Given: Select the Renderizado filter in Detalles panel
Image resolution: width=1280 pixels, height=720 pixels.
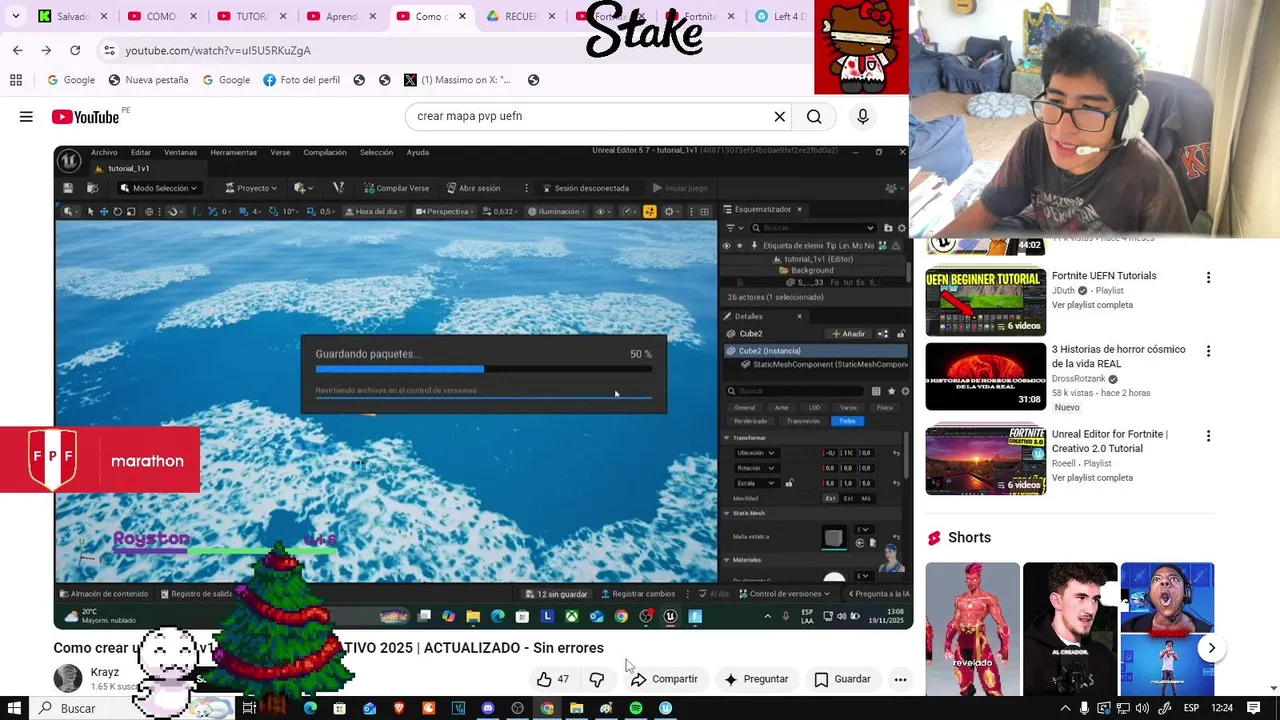Looking at the screenshot, I should pyautogui.click(x=751, y=421).
